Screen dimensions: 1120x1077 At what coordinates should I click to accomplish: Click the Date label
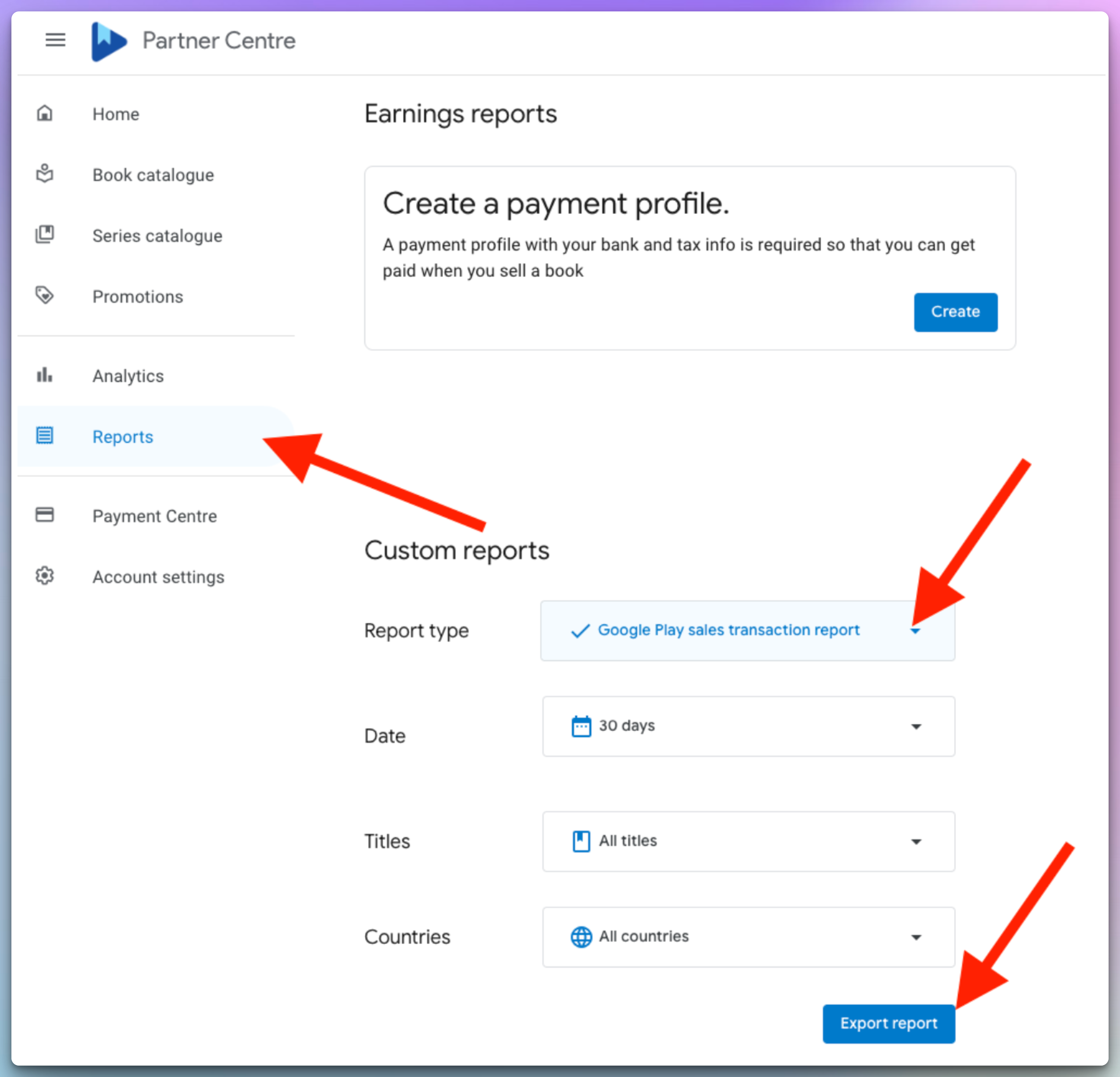point(385,736)
